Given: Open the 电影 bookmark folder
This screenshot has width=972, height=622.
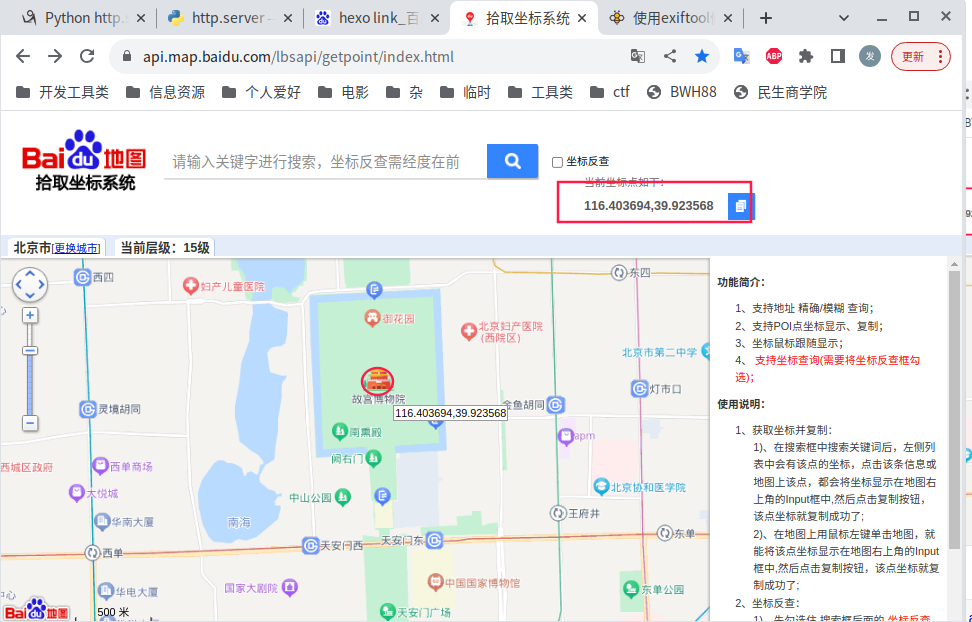Looking at the screenshot, I should pyautogui.click(x=343, y=92).
